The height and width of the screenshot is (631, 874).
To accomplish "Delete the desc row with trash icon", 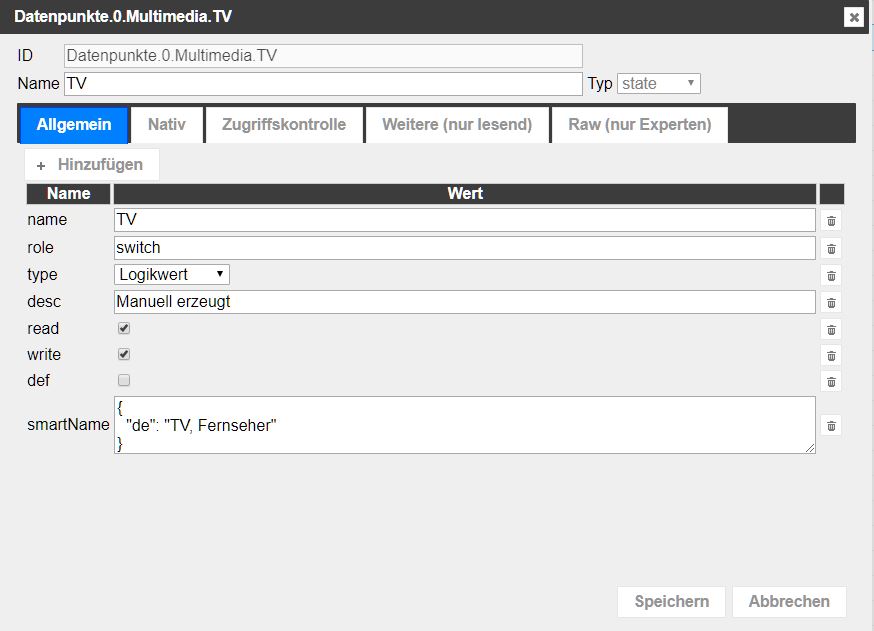I will point(831,303).
